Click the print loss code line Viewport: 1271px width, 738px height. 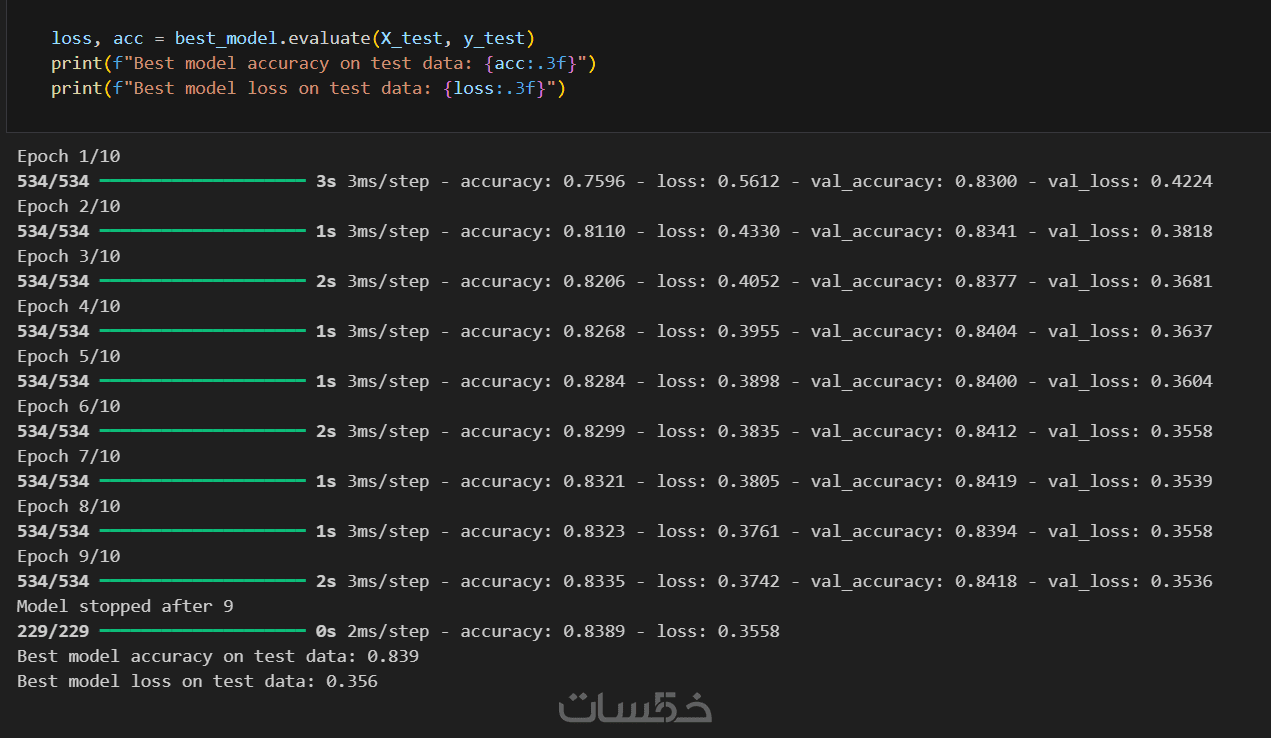point(308,88)
